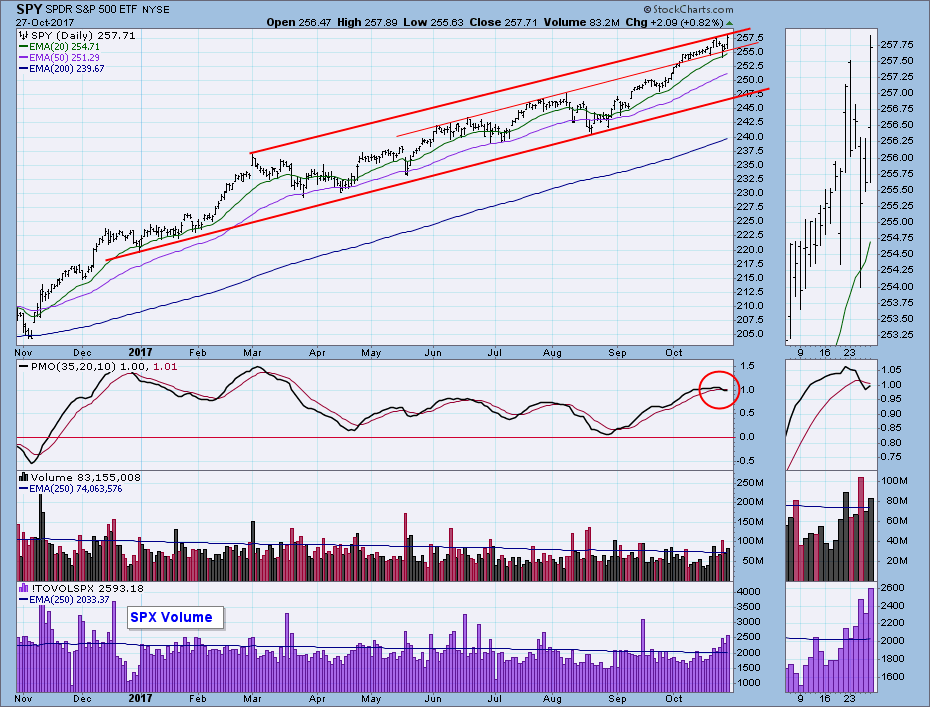The image size is (930, 707).
Task: Click the Close 257.71 header value
Action: (x=504, y=23)
